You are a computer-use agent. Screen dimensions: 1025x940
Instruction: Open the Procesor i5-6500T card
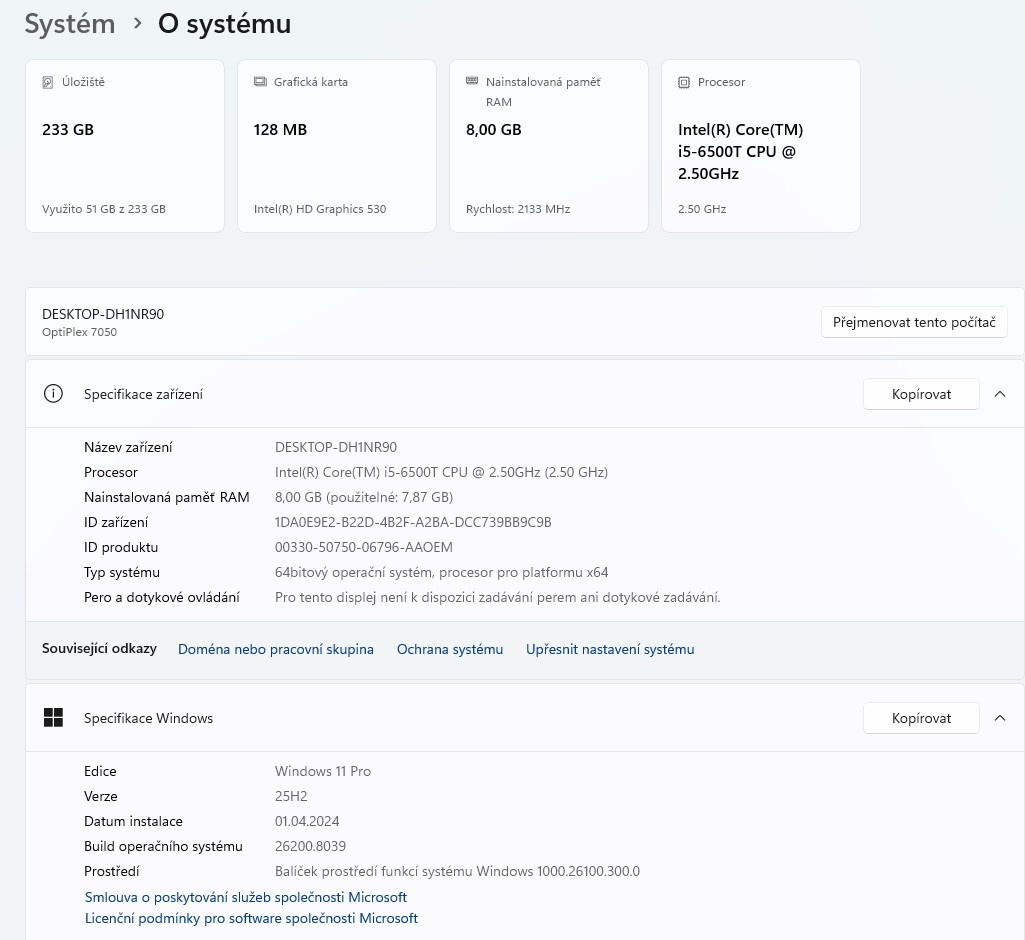tap(761, 146)
